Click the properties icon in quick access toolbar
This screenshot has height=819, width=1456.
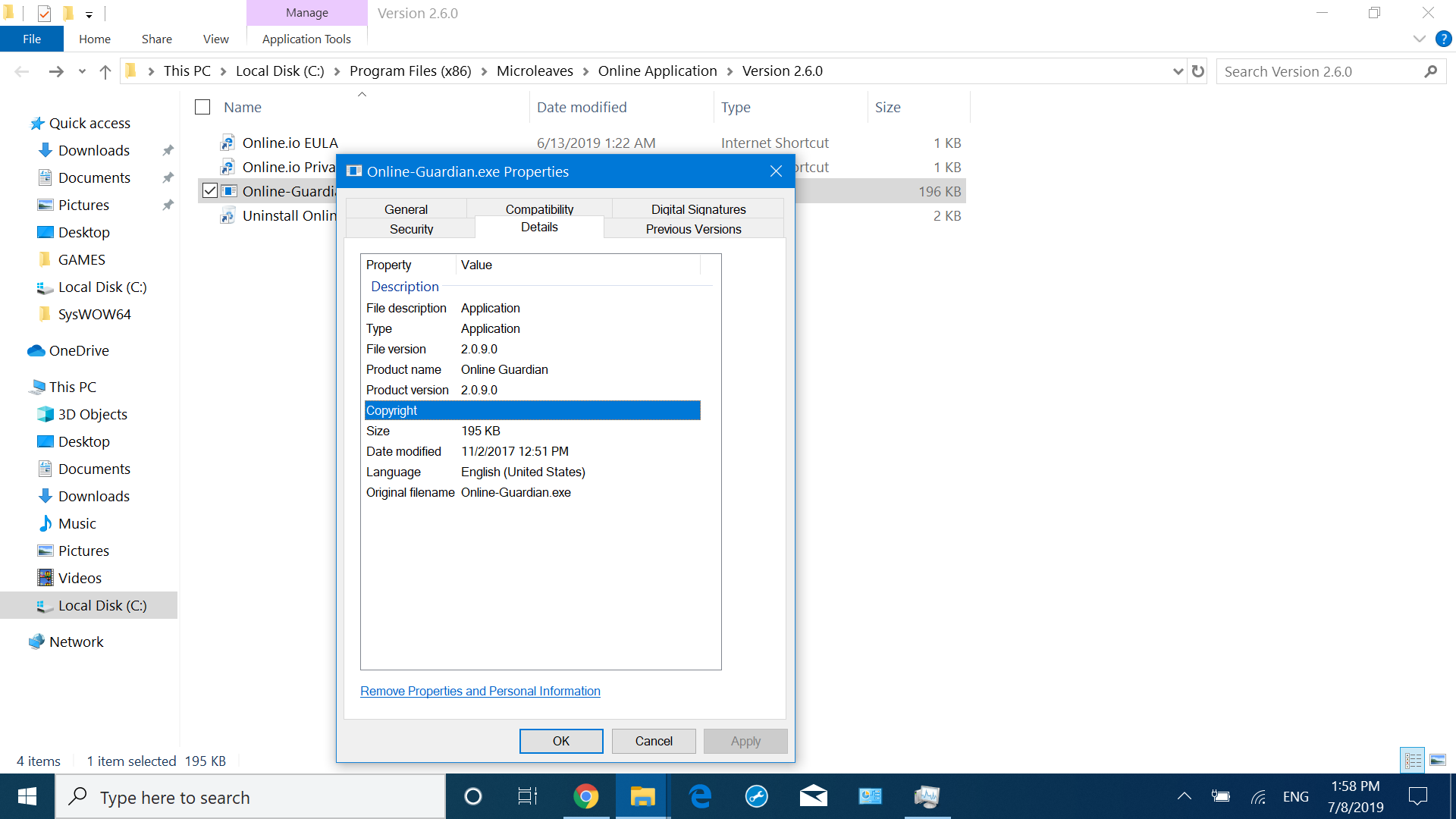[x=44, y=13]
